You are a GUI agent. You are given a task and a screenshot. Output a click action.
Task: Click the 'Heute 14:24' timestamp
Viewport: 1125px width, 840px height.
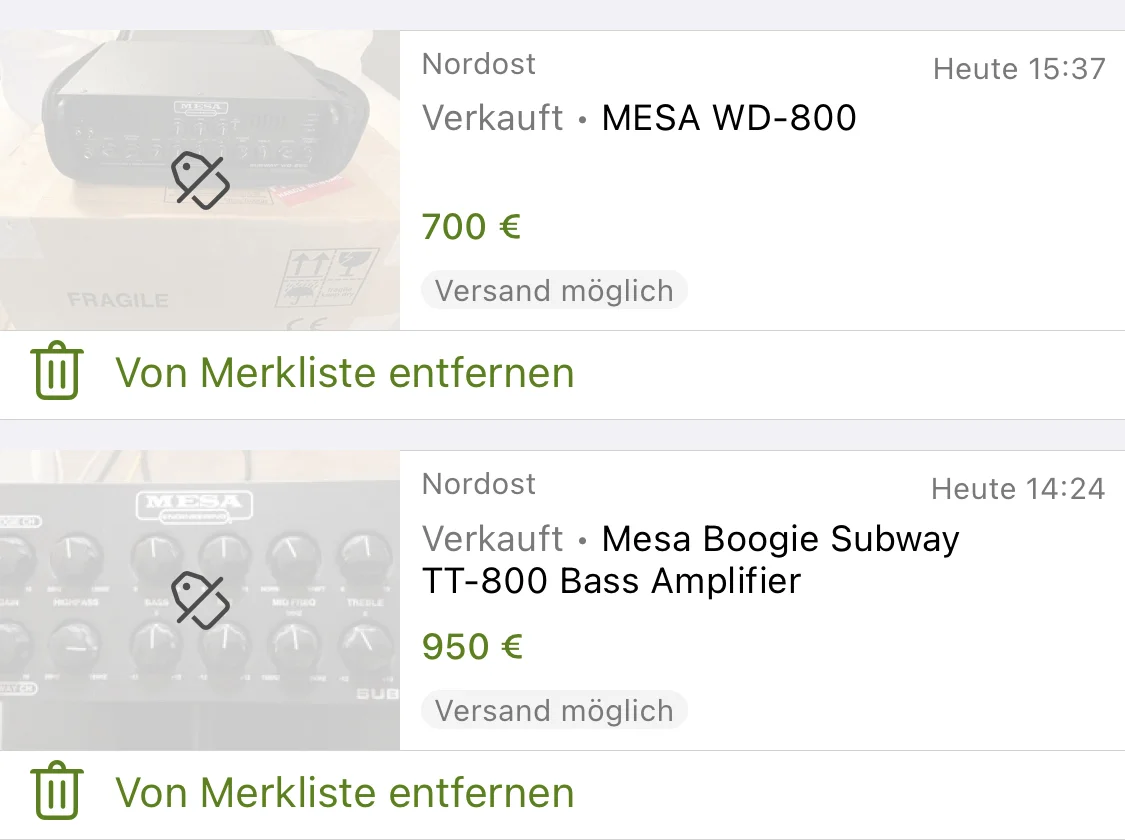click(x=1018, y=489)
